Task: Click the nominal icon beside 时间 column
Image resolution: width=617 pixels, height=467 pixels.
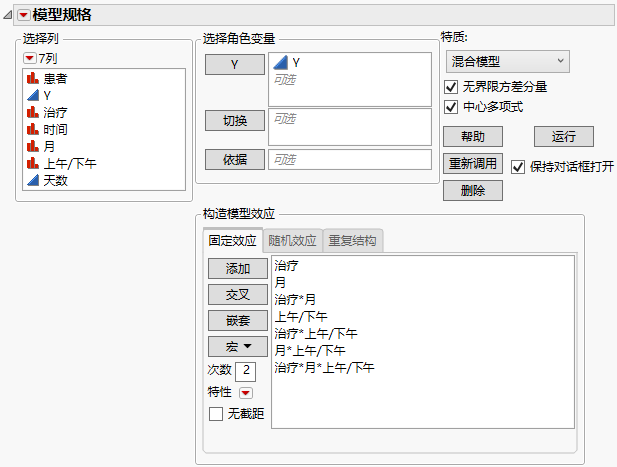Action: [x=33, y=129]
